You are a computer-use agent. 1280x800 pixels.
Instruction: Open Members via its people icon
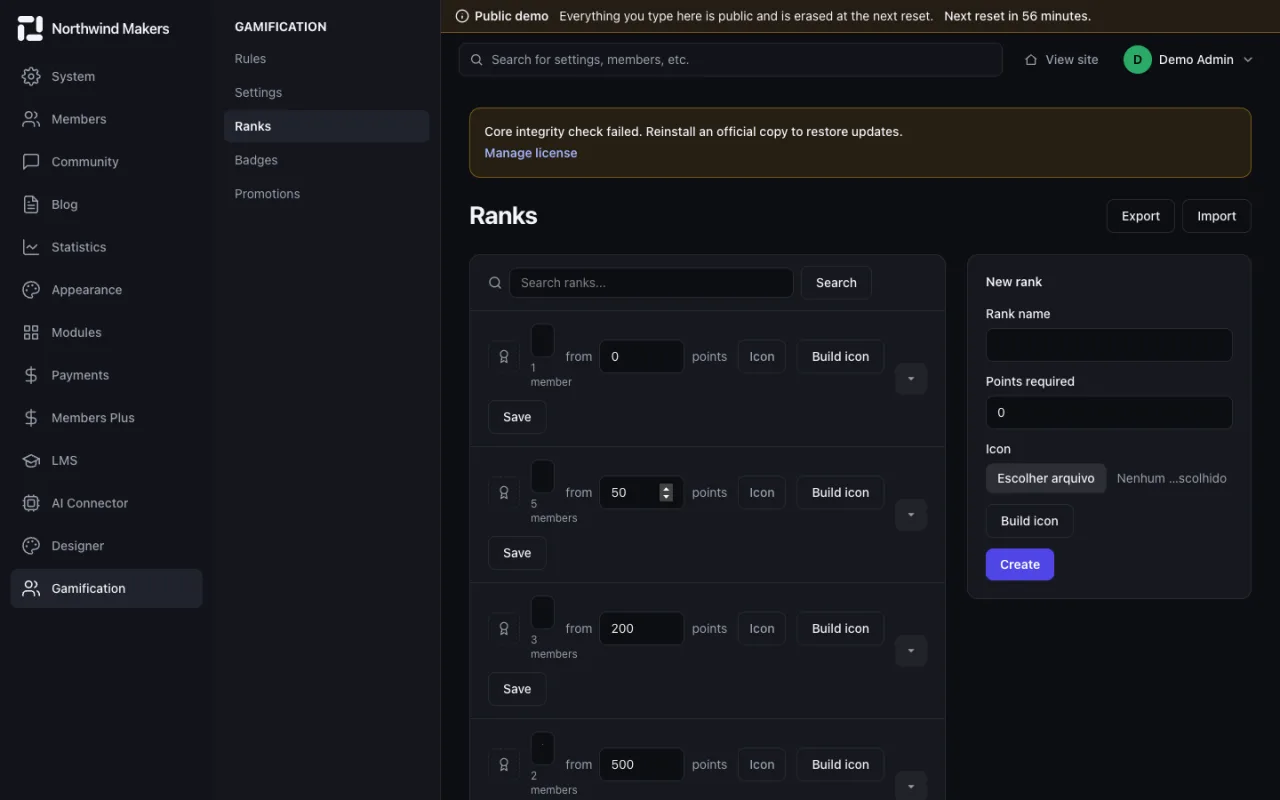coord(31,119)
